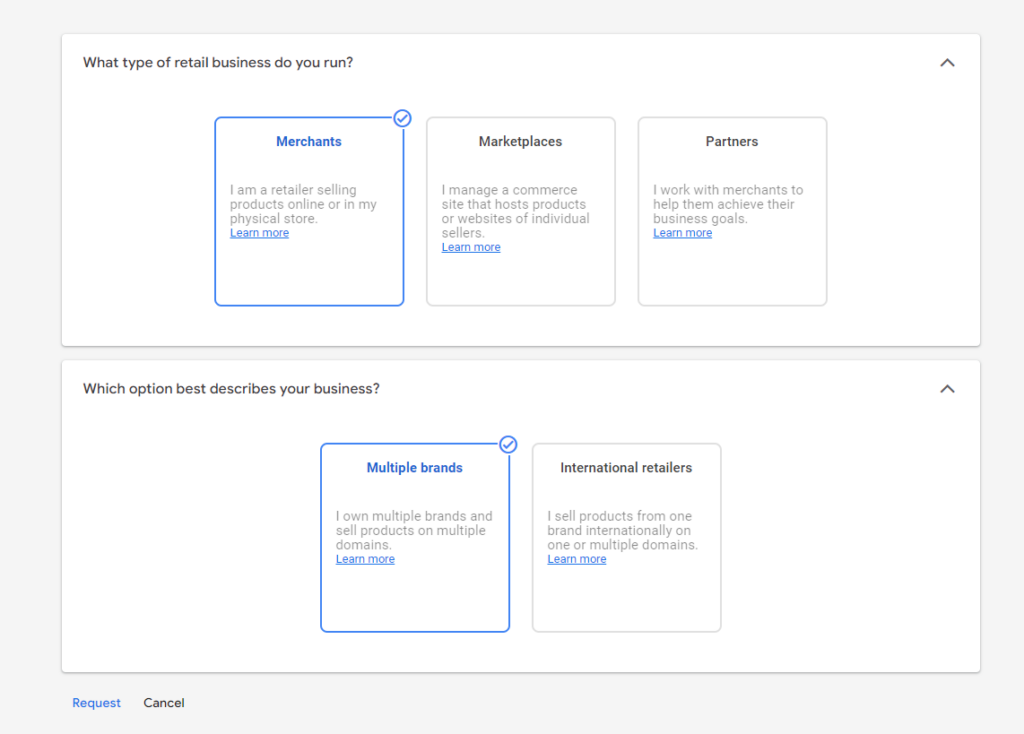Click the 'Which option best describes your business?' heading
Screen dimensions: 1024x734
coord(231,389)
